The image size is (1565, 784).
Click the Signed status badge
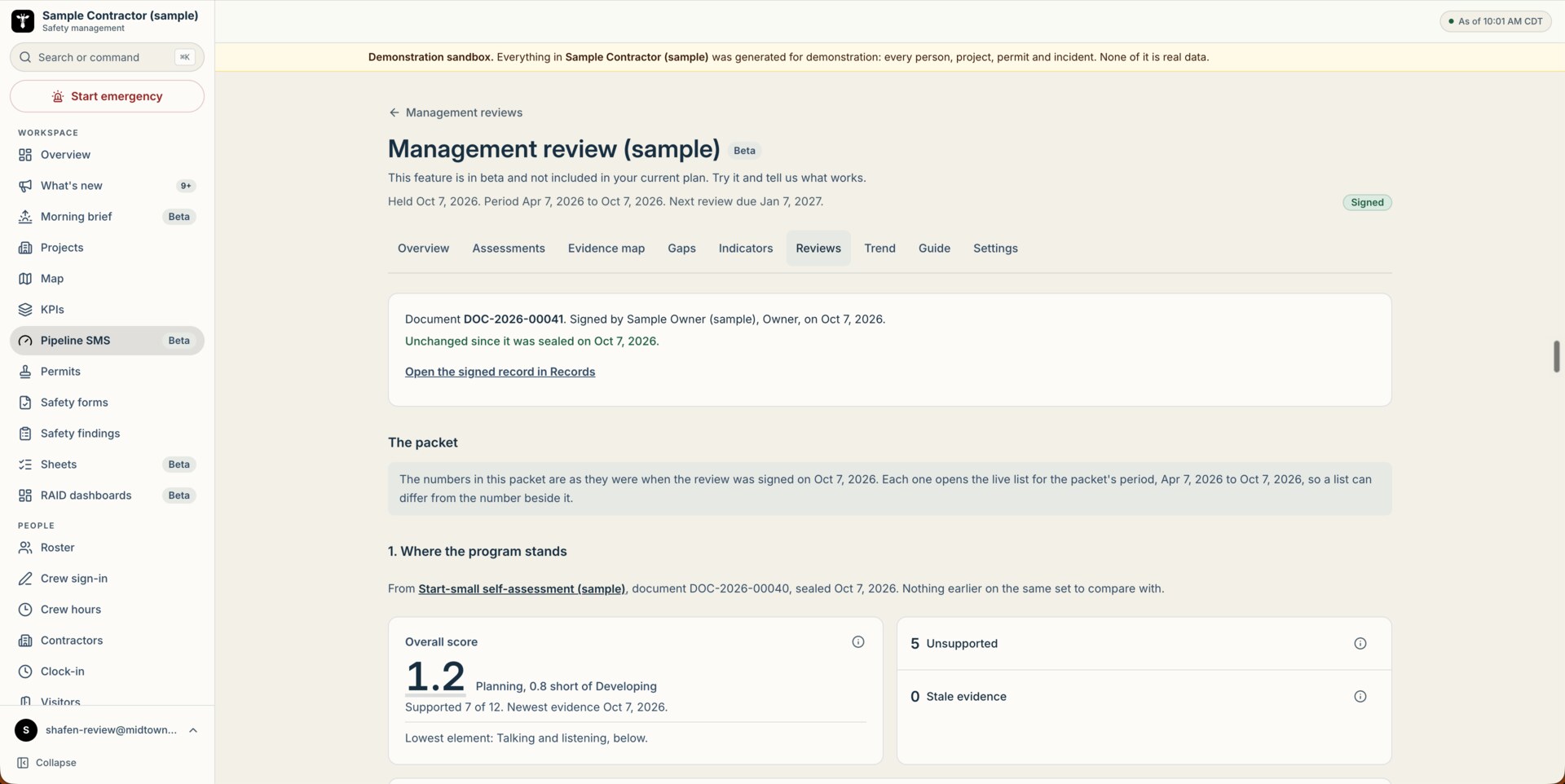[x=1367, y=202]
